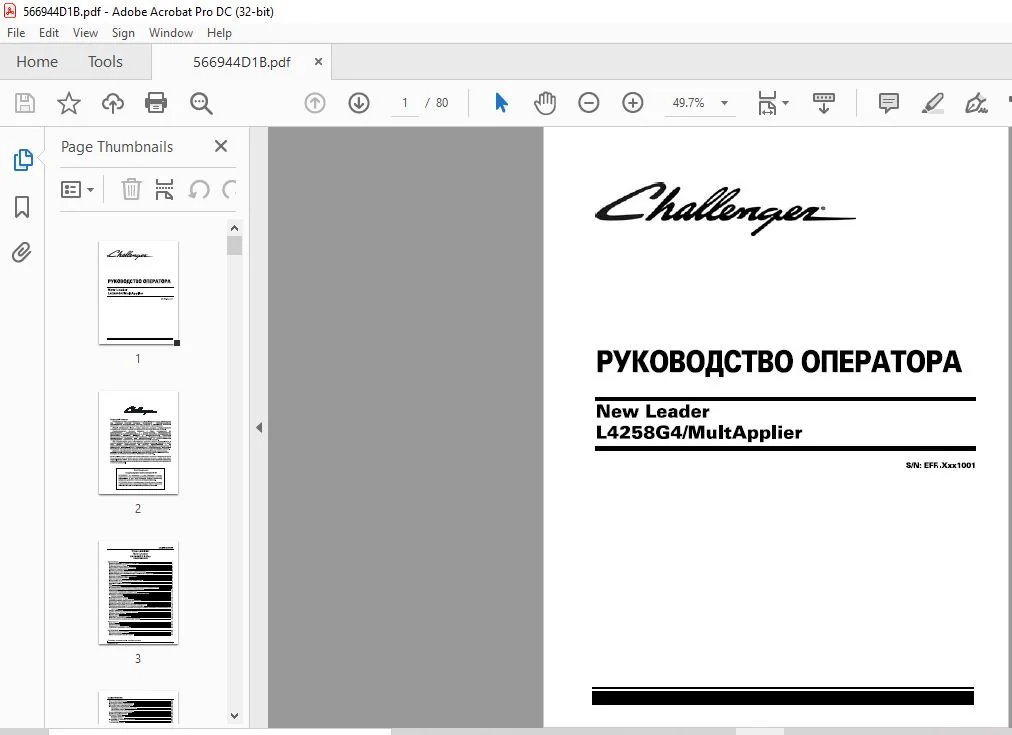Open the Edit menu

49,33
